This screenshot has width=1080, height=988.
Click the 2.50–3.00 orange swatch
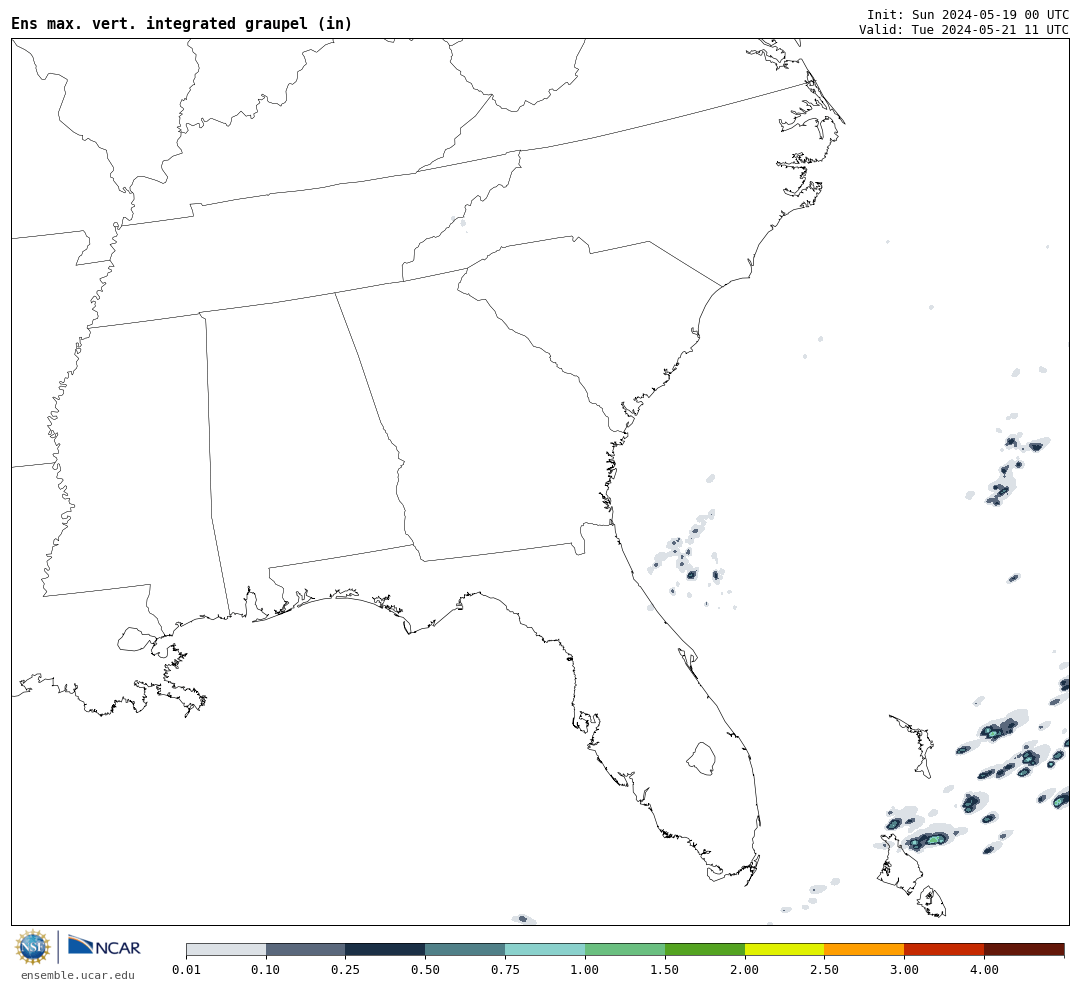[x=864, y=949]
